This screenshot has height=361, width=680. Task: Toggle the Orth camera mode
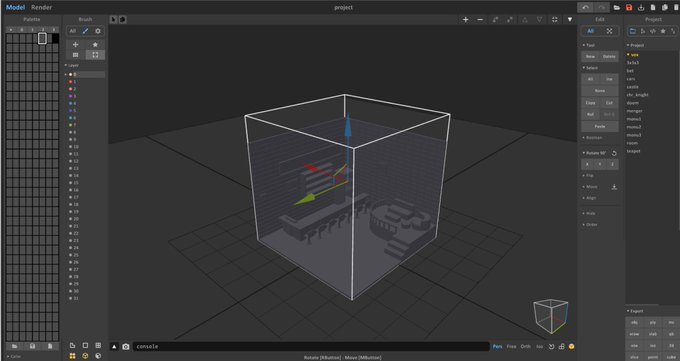click(526, 346)
